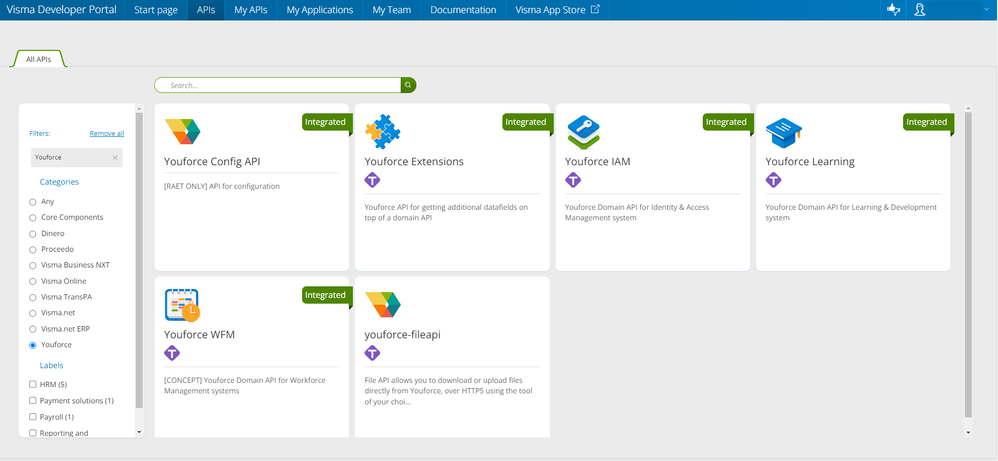Viewport: 998px width, 461px height.
Task: Check the Payment solutions (1) label
Action: tap(32, 401)
